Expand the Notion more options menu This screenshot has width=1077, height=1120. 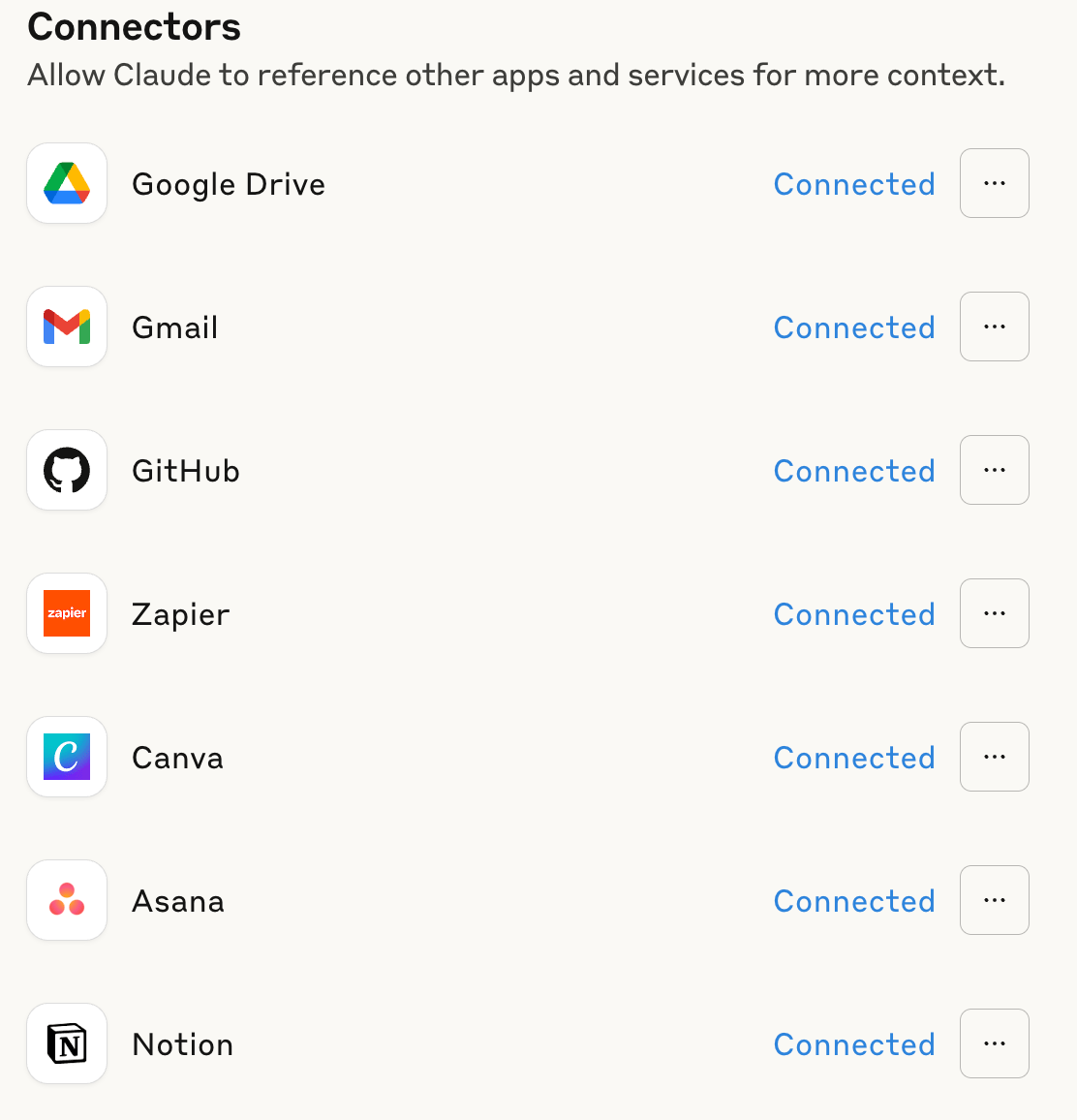pos(994,1043)
